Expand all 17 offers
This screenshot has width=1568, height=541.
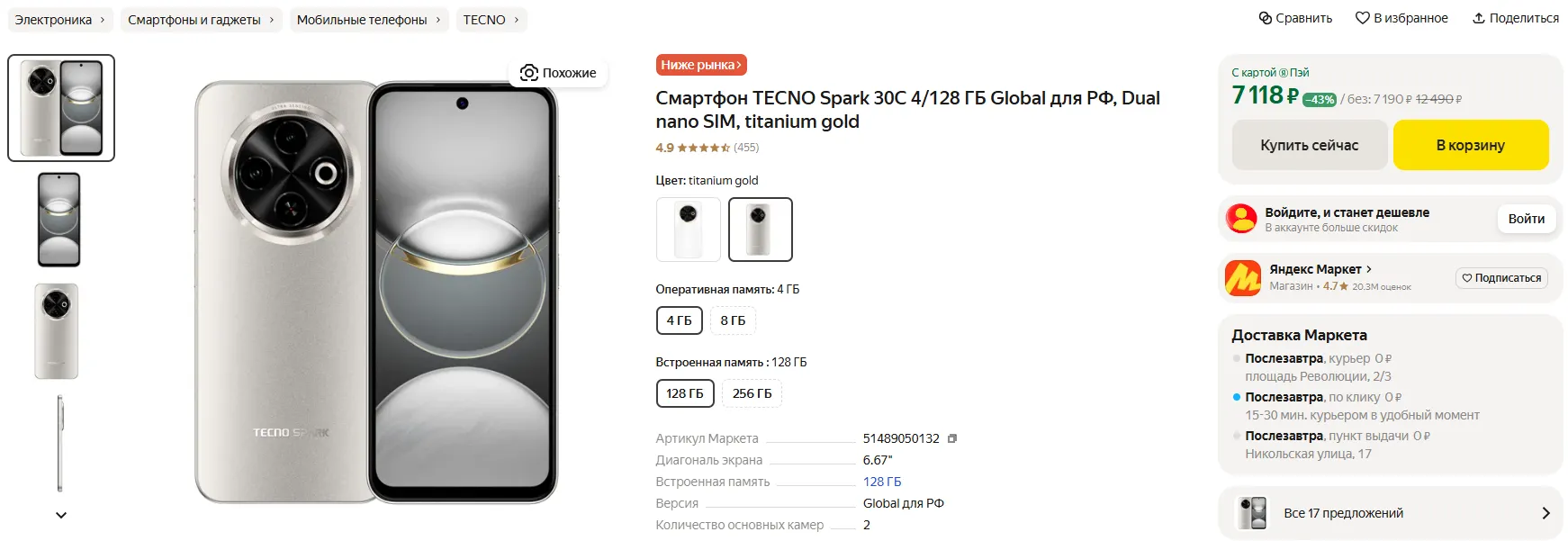pos(1390,513)
